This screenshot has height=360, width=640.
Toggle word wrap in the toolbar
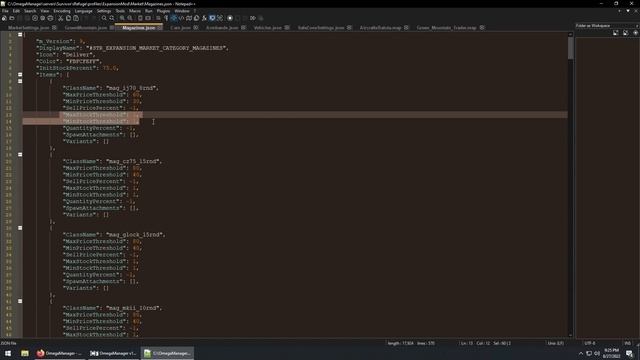click(x=158, y=18)
